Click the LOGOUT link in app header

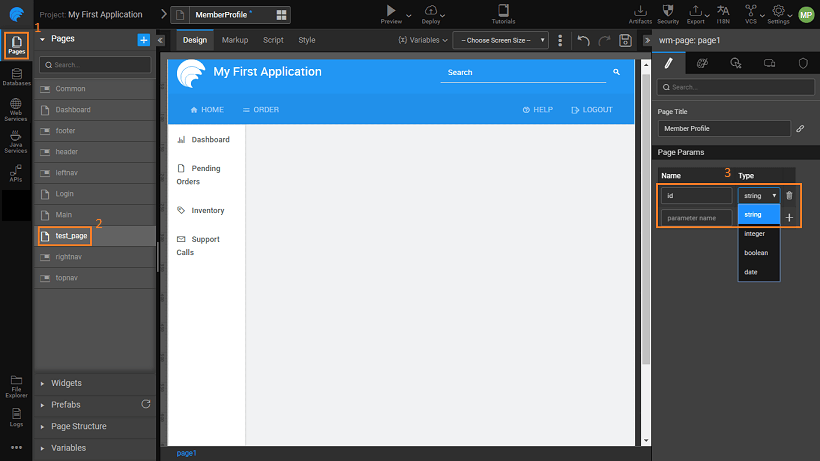[591, 109]
